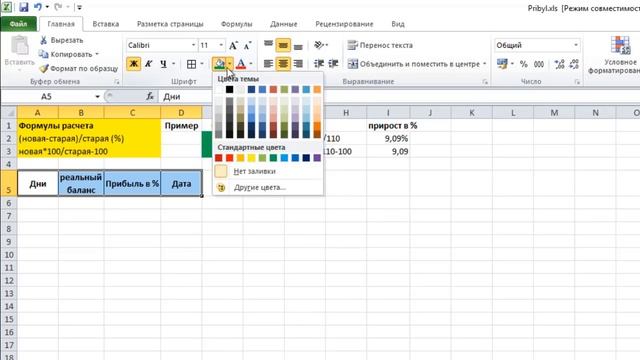Viewport: 640px width, 360px height.
Task: Increase font size with the large A icon
Action: 233,45
